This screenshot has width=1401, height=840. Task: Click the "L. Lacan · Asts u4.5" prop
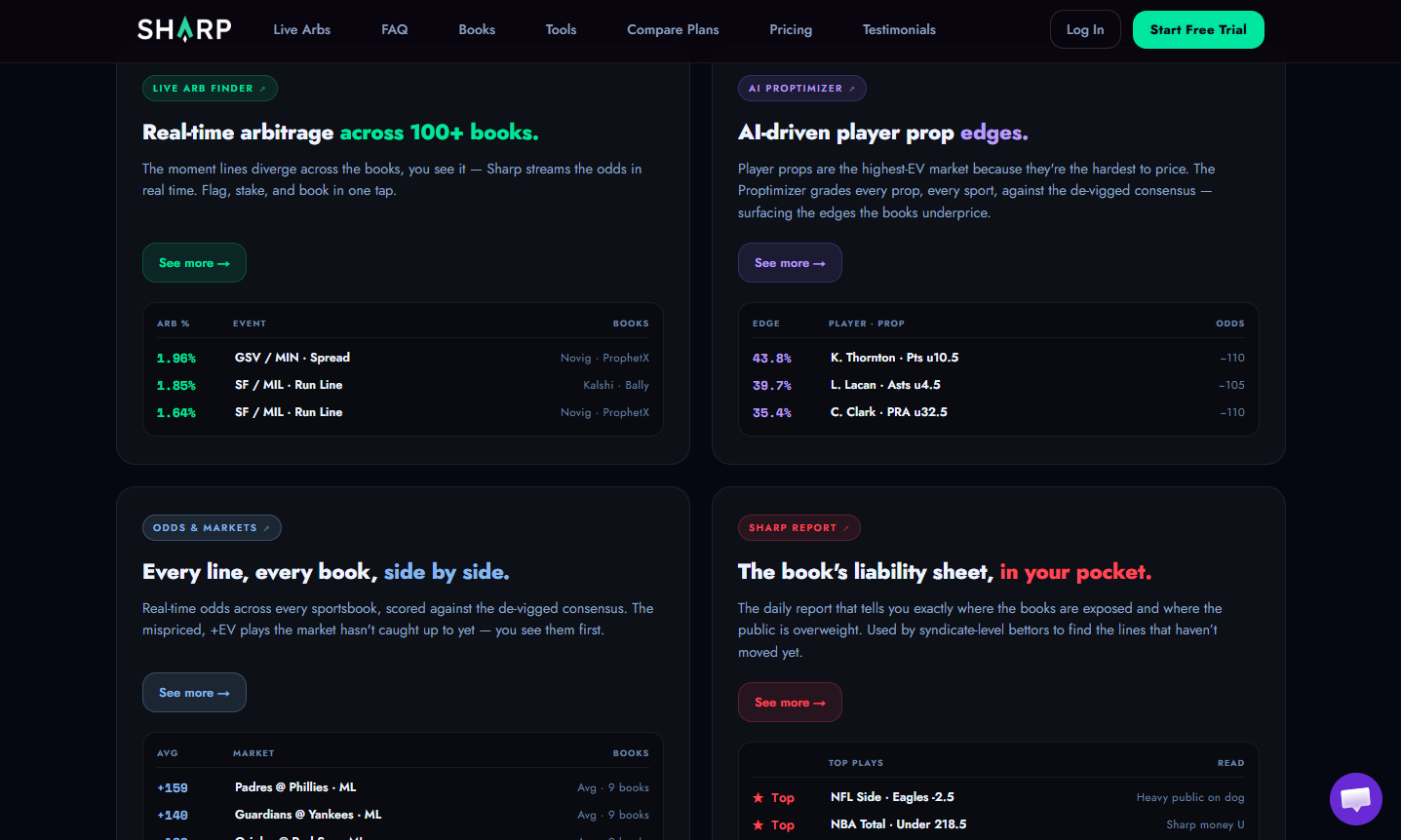[885, 385]
